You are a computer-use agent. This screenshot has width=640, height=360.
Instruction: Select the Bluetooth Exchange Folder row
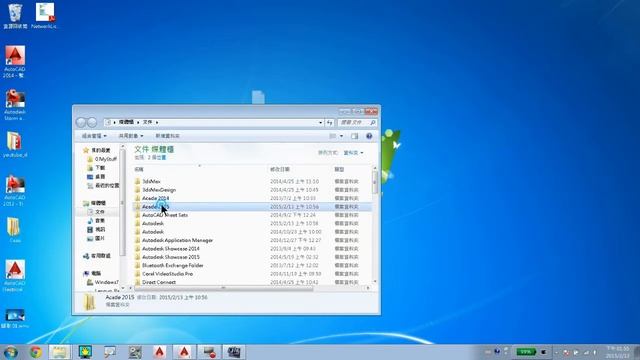pos(252,265)
